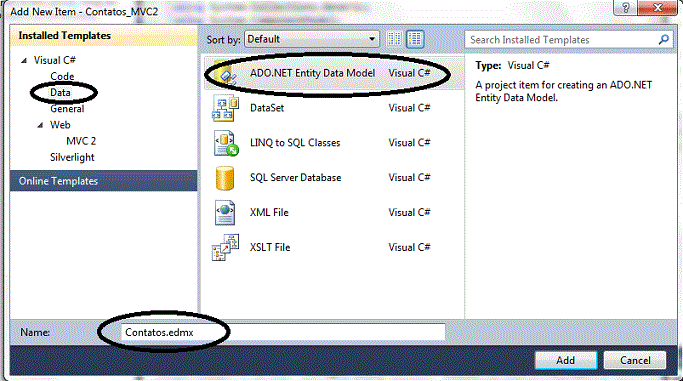Select the Visual C# root category
The width and height of the screenshot is (683, 381).
pyautogui.click(x=54, y=60)
